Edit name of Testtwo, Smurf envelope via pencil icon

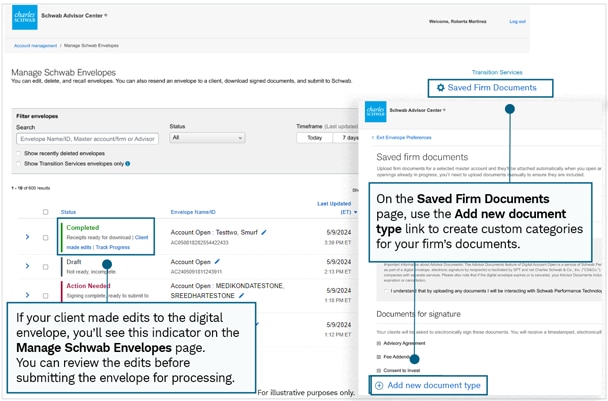click(x=264, y=232)
